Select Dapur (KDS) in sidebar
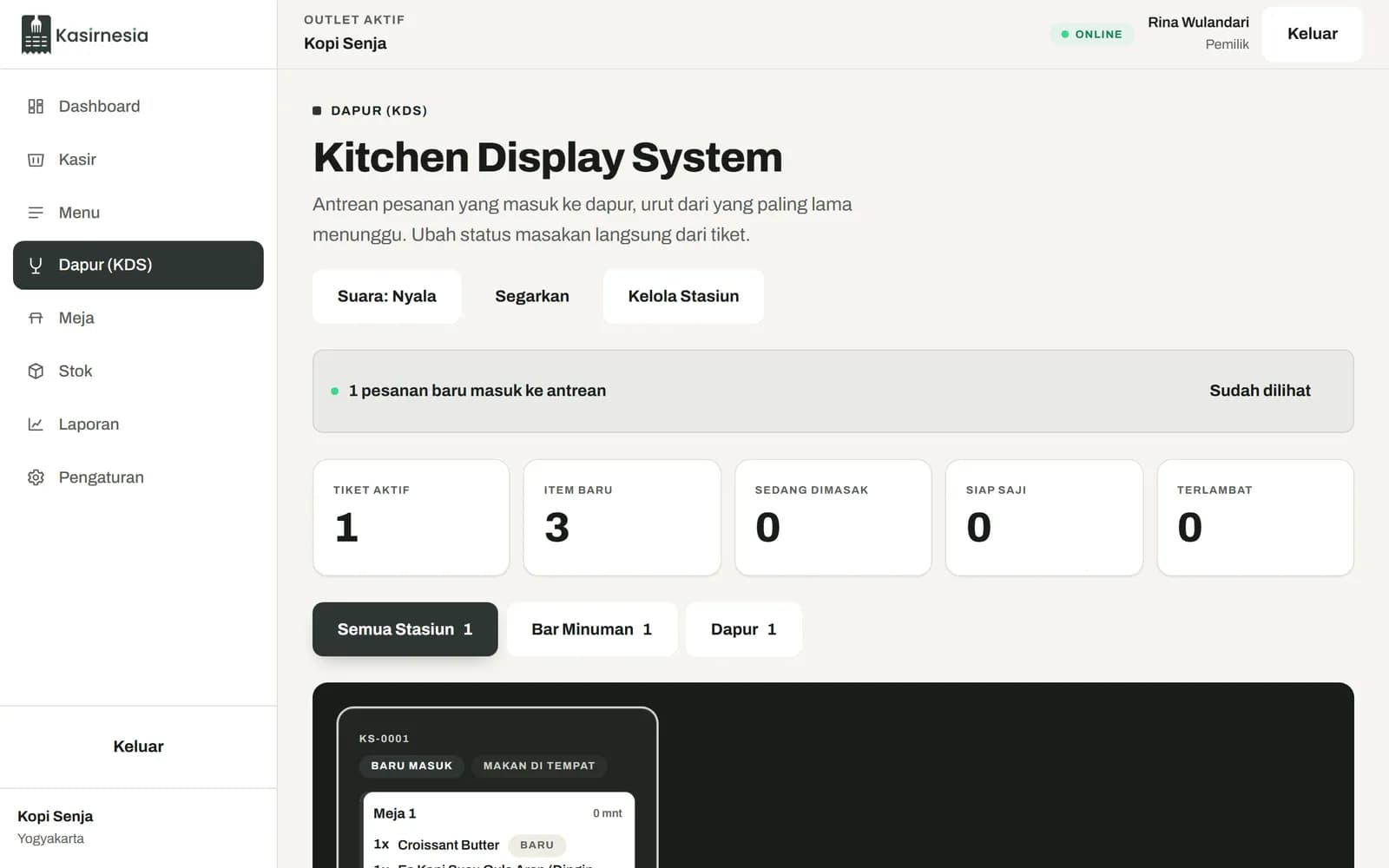The height and width of the screenshot is (868, 1389). (138, 266)
